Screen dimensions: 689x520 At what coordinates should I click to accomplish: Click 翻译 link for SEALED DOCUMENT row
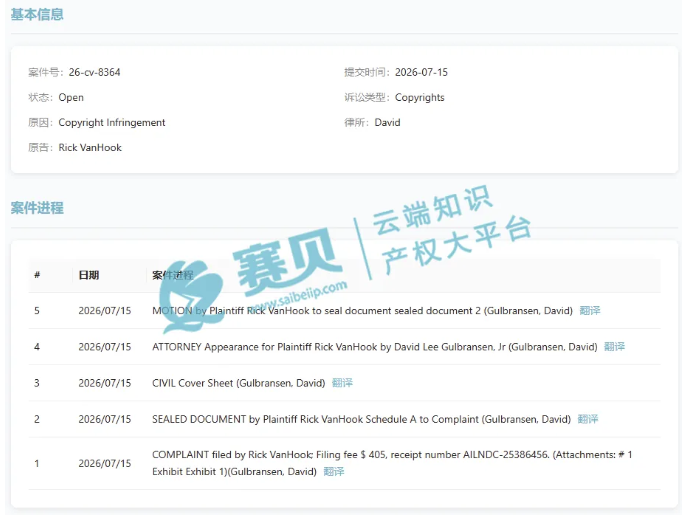[587, 419]
